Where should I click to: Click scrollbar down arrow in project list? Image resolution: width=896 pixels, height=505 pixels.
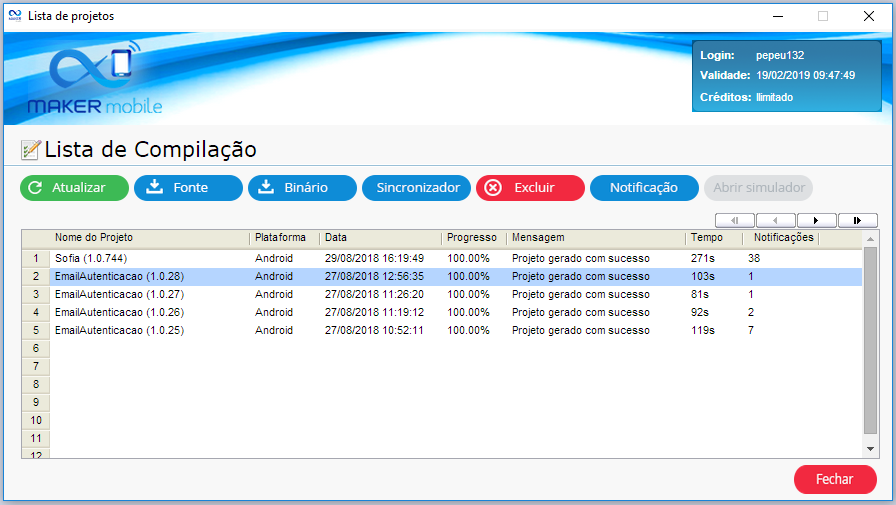pyautogui.click(x=869, y=450)
